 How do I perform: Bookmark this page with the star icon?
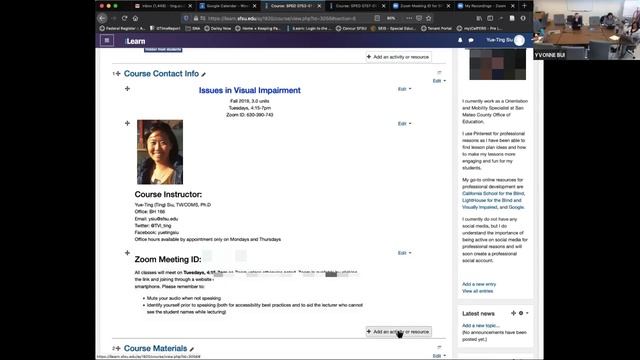coord(429,18)
